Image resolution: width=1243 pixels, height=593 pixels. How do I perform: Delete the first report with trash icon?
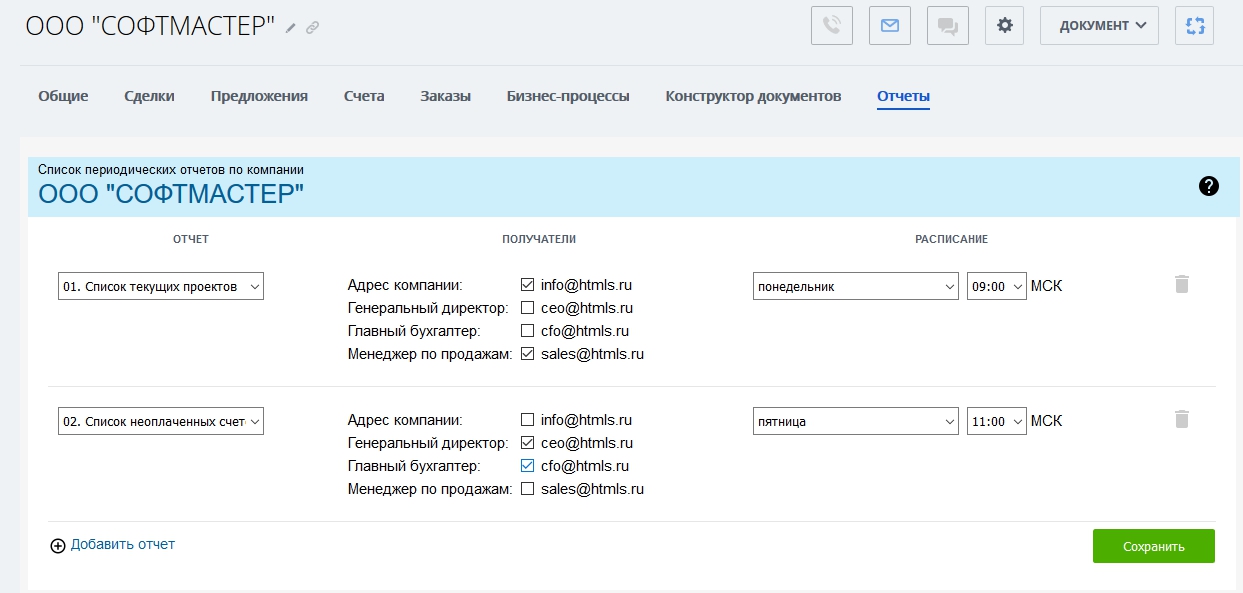click(1181, 285)
